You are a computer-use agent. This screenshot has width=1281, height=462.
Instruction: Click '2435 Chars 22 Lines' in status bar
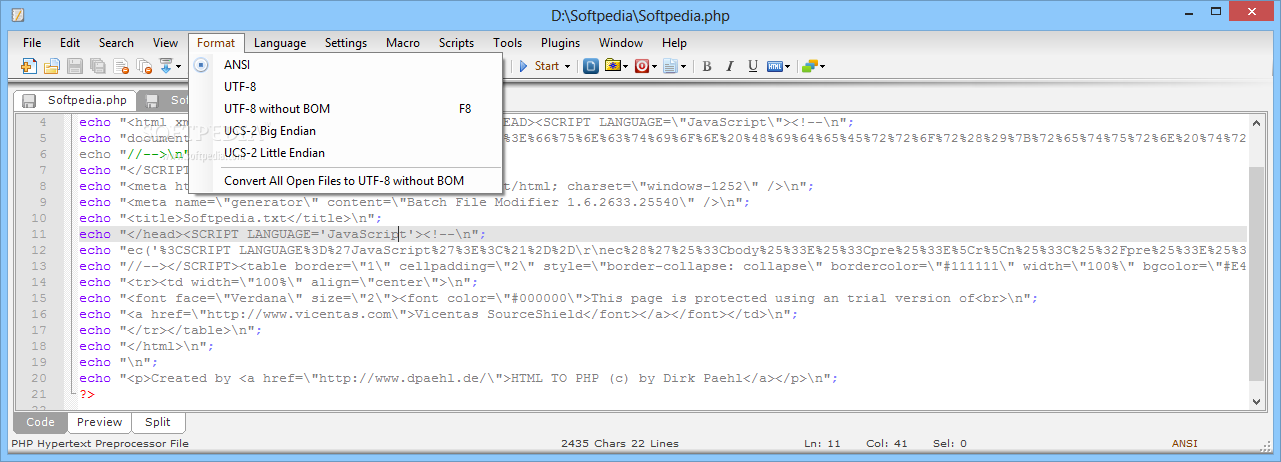pos(620,443)
